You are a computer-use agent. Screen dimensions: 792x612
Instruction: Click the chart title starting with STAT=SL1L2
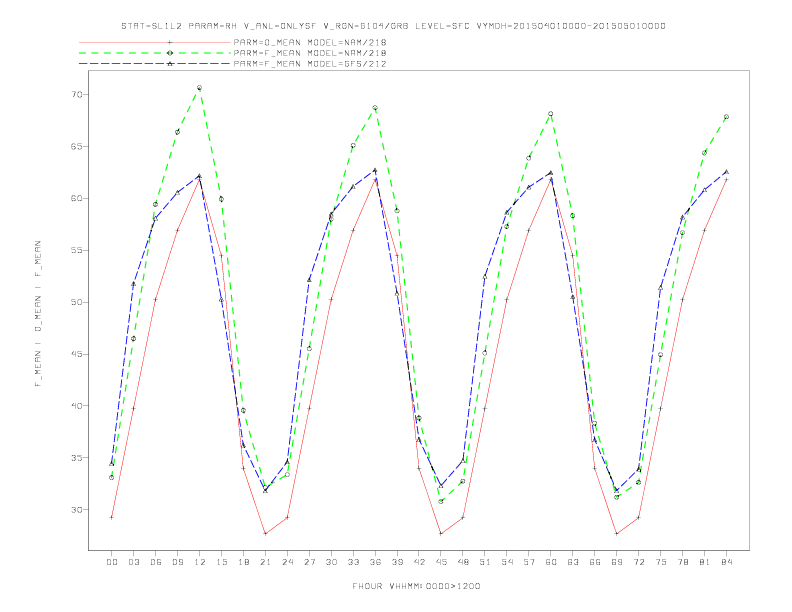point(393,26)
